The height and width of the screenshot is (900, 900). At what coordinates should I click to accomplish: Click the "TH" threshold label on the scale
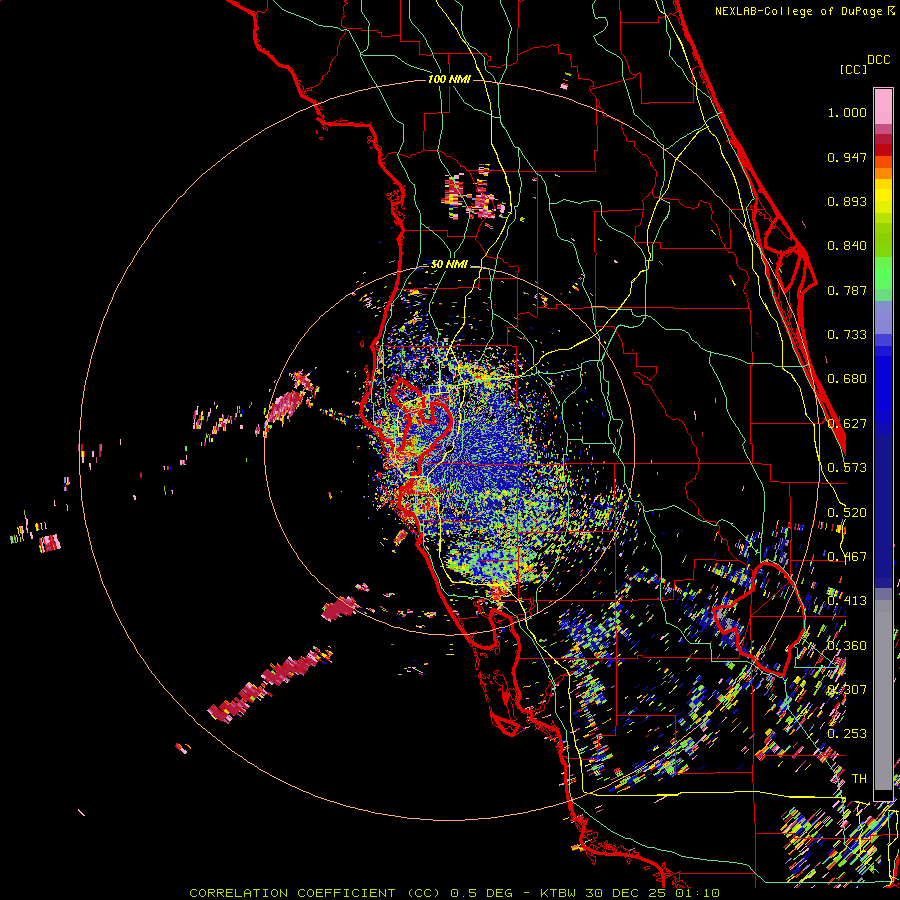[x=859, y=779]
